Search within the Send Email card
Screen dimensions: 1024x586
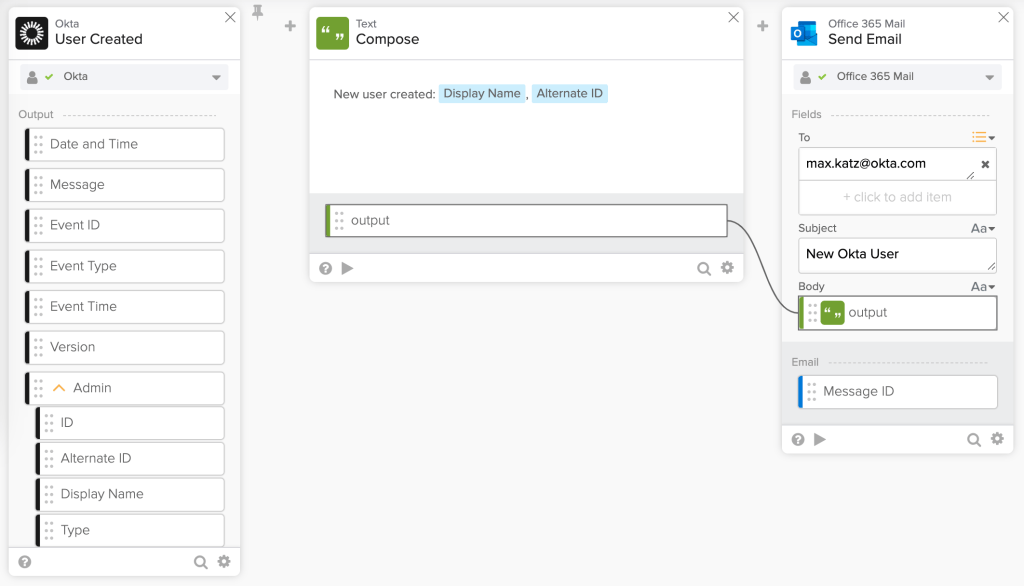coord(973,439)
